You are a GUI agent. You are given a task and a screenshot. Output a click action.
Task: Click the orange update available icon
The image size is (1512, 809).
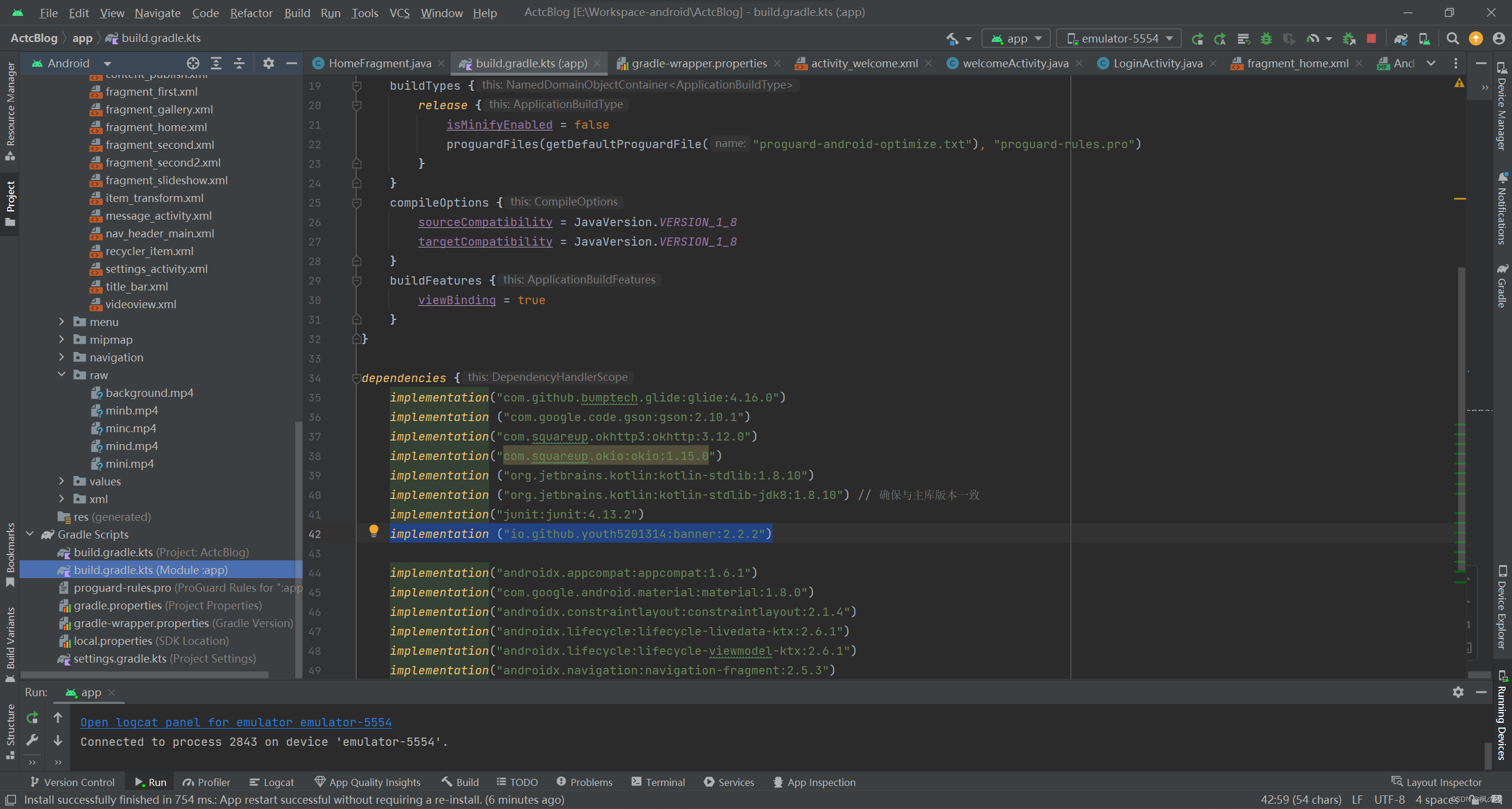1475,39
